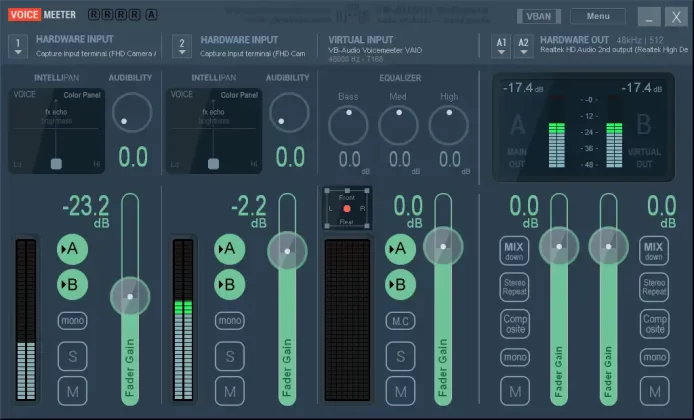
Task: Toggle bus B routing on Hardware Input 2
Action: click(x=229, y=285)
